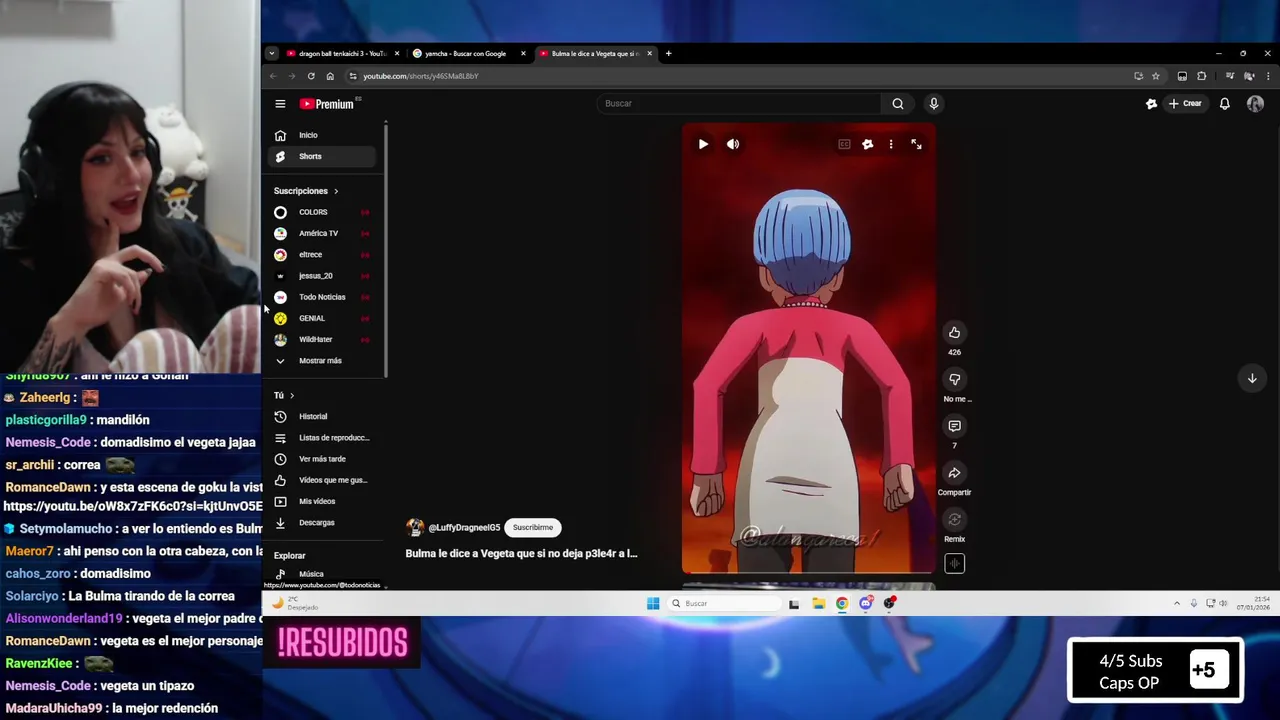Open the América TV subscription
The image size is (1280, 720).
tap(322, 233)
